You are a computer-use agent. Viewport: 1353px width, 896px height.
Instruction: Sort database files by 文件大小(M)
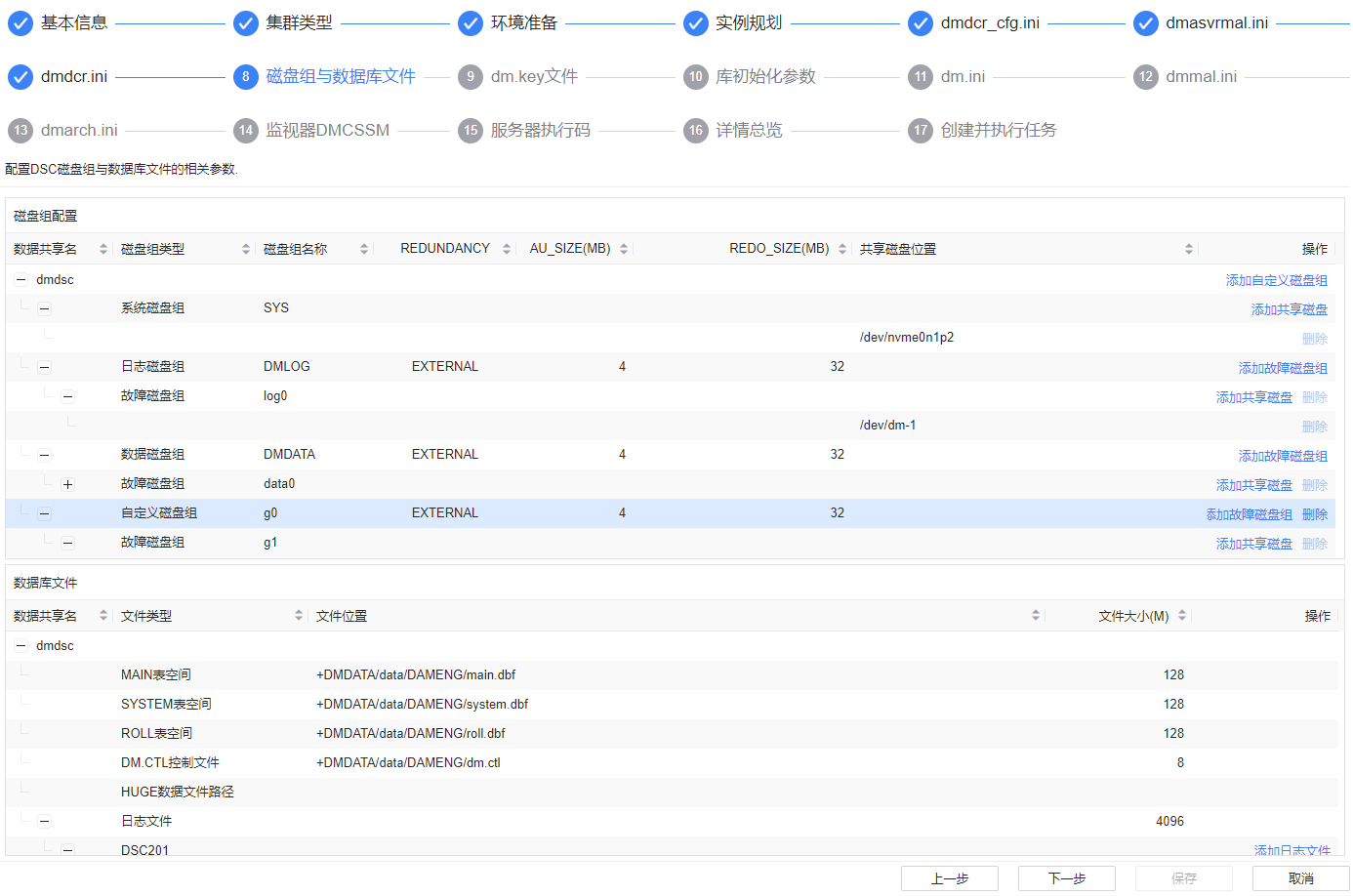tap(1182, 616)
